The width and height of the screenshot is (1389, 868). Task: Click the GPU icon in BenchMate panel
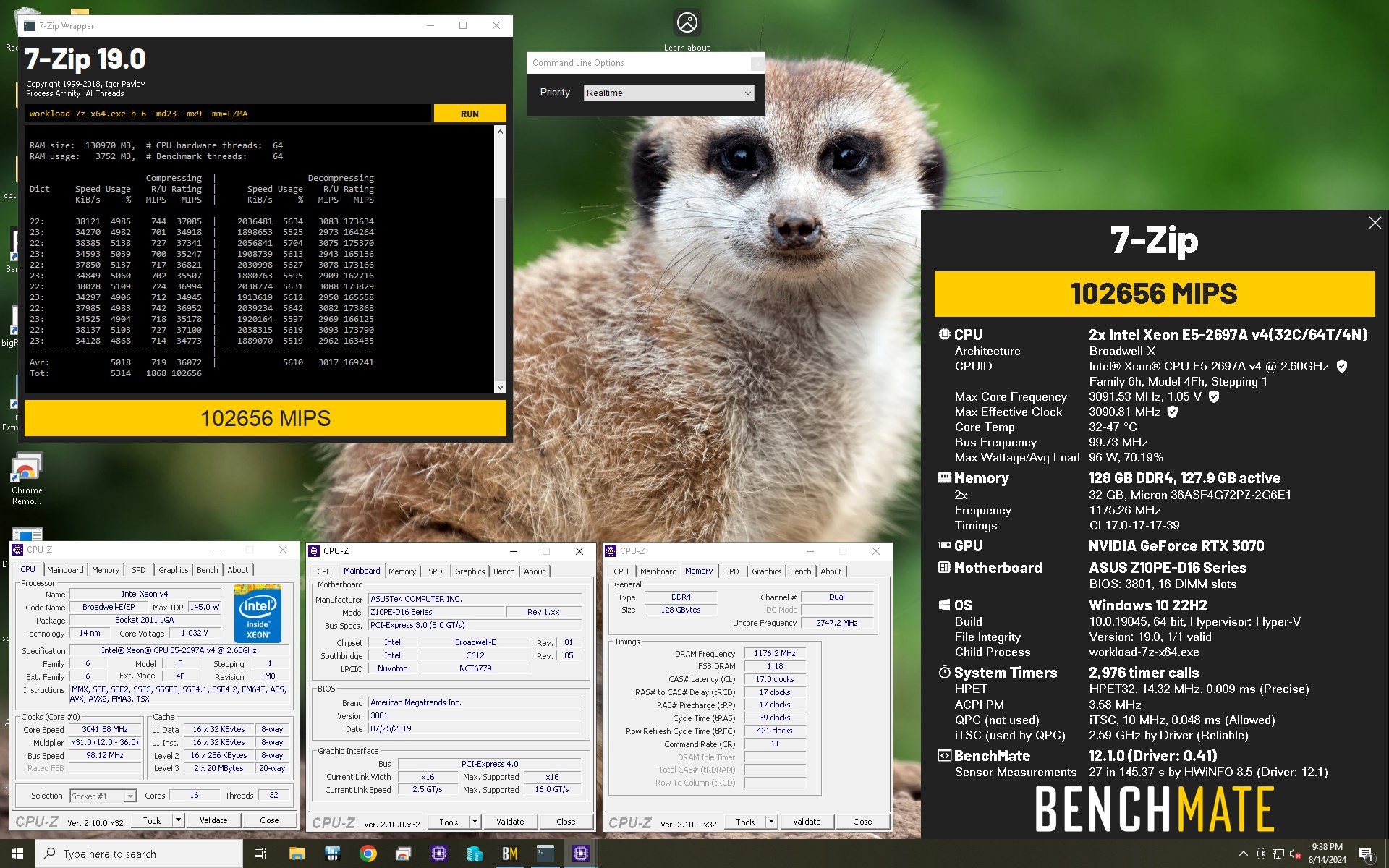(944, 545)
